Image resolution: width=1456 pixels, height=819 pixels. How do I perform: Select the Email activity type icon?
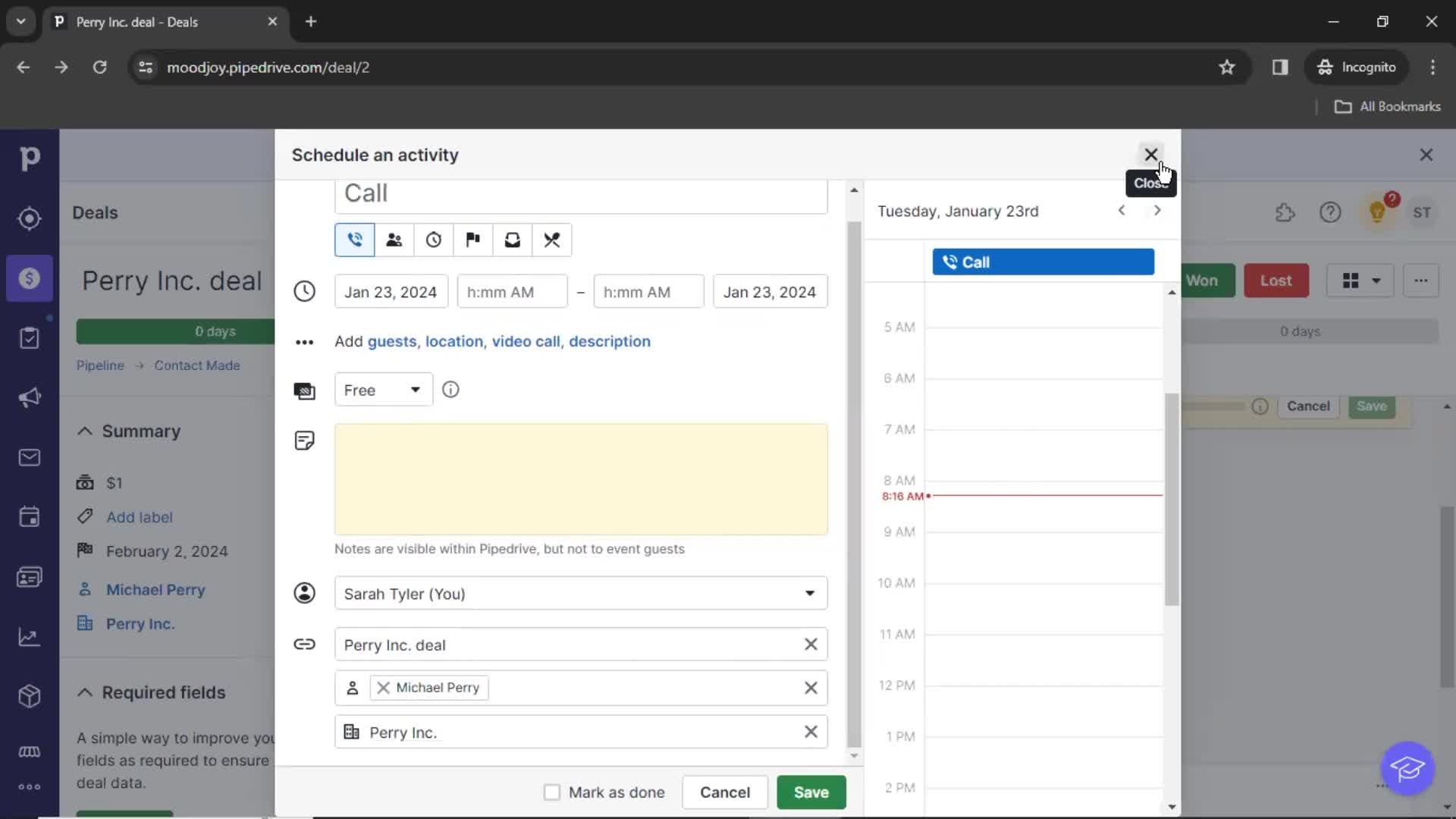pyautogui.click(x=512, y=240)
